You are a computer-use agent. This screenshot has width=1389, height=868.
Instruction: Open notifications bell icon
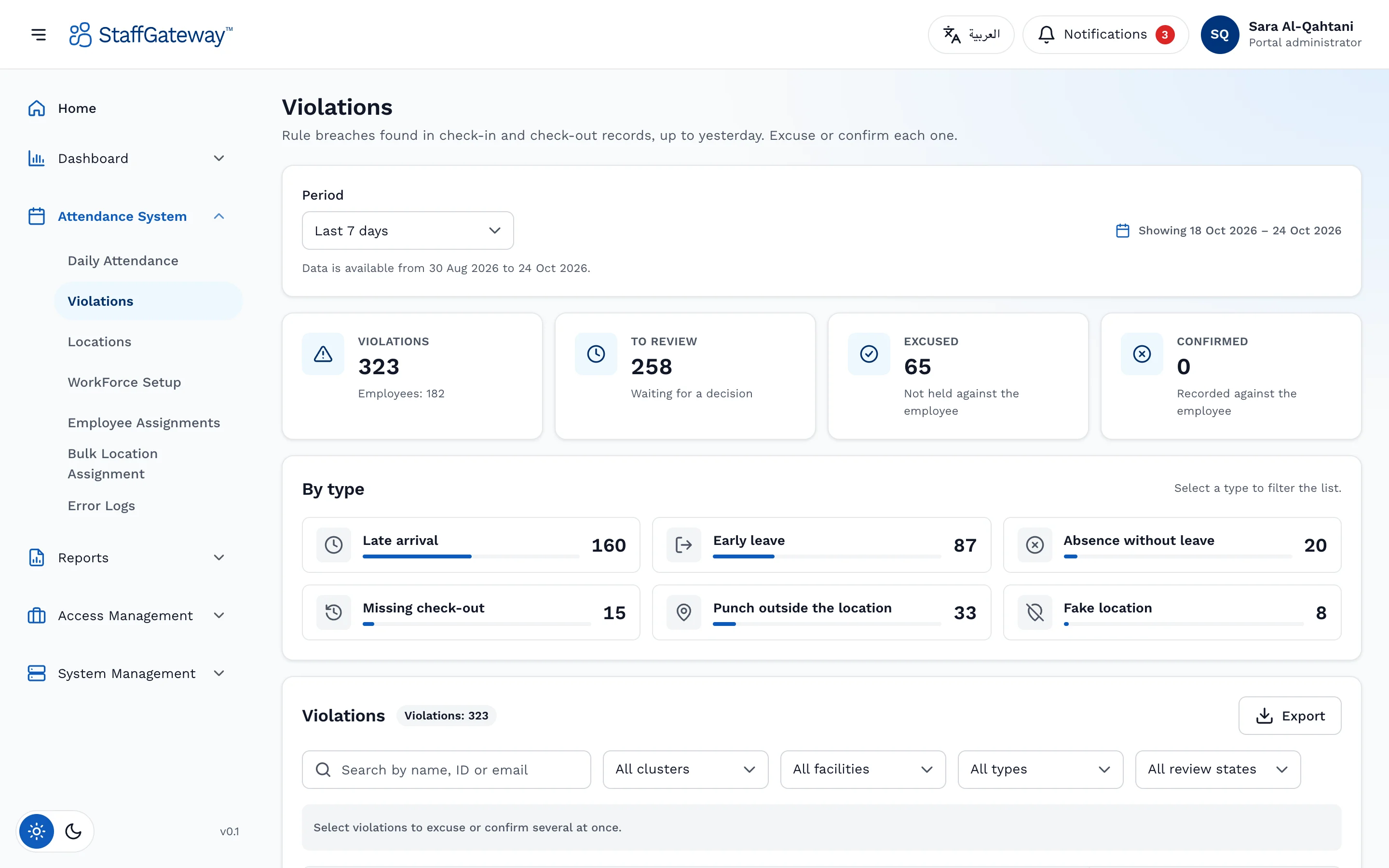coord(1046,34)
